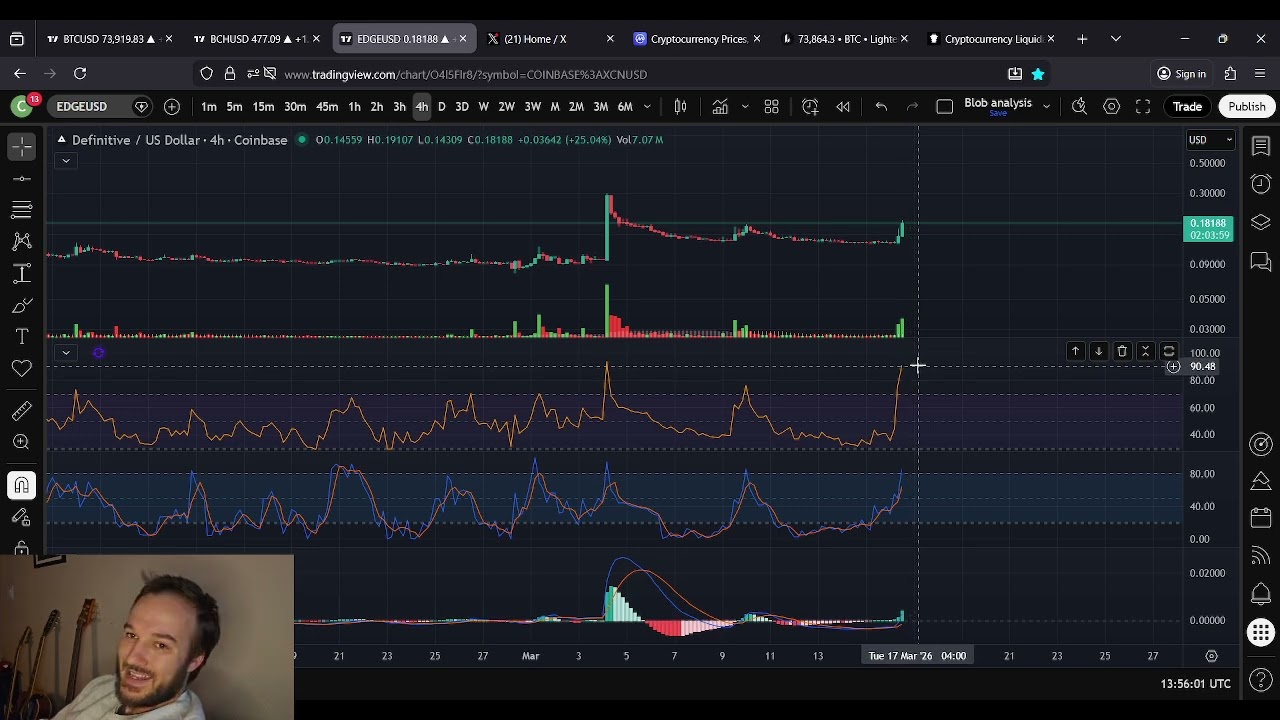This screenshot has height=720, width=1280.
Task: Undo the last chart action
Action: pyautogui.click(x=881, y=107)
